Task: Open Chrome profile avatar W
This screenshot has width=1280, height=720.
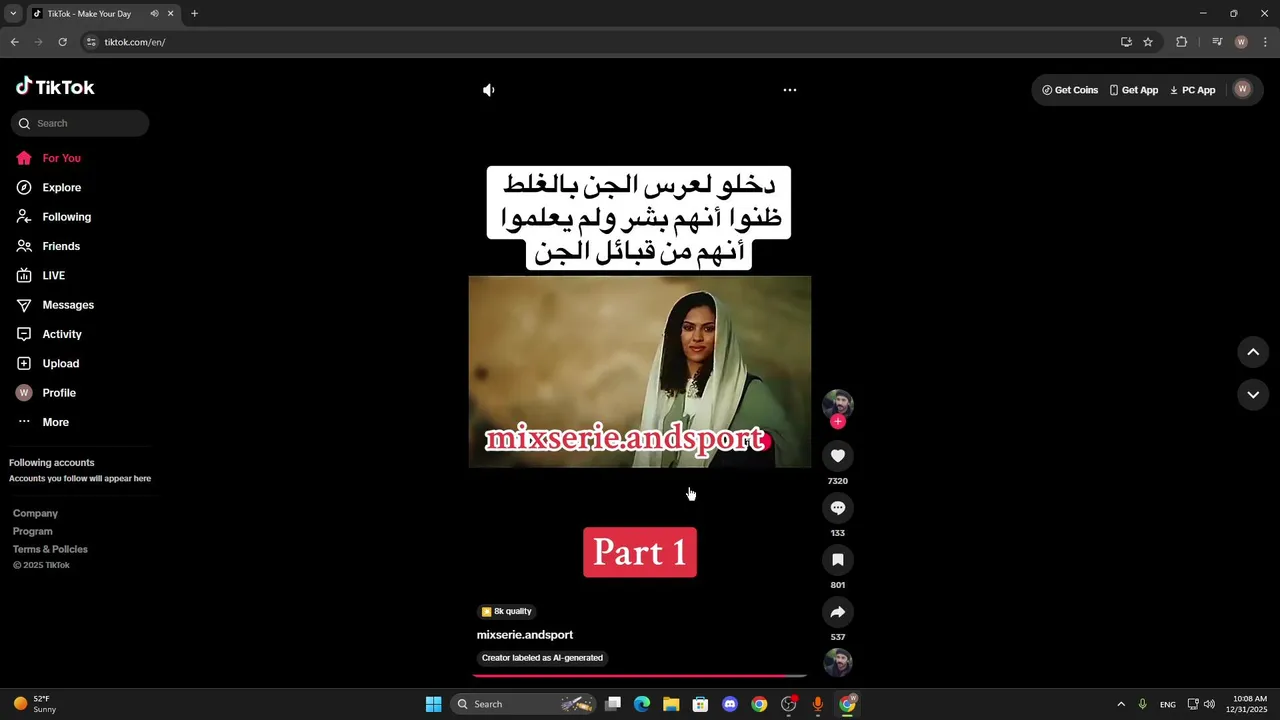Action: pyautogui.click(x=1241, y=42)
